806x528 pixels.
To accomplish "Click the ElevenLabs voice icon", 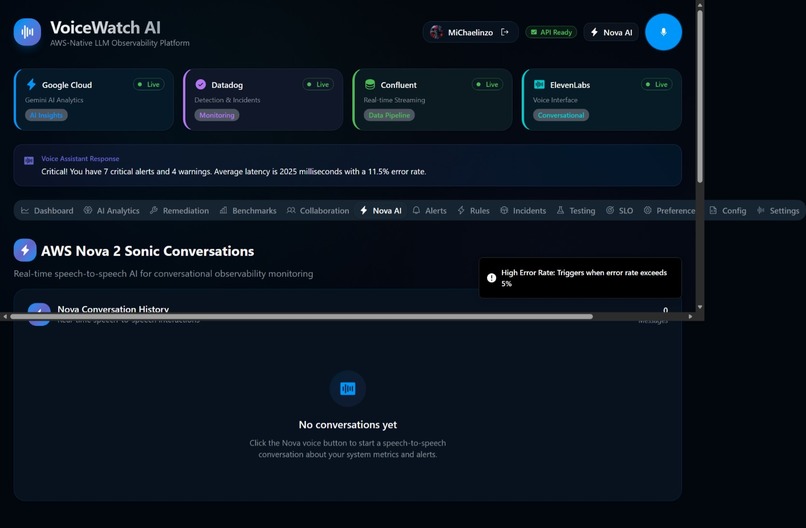I will [x=539, y=84].
